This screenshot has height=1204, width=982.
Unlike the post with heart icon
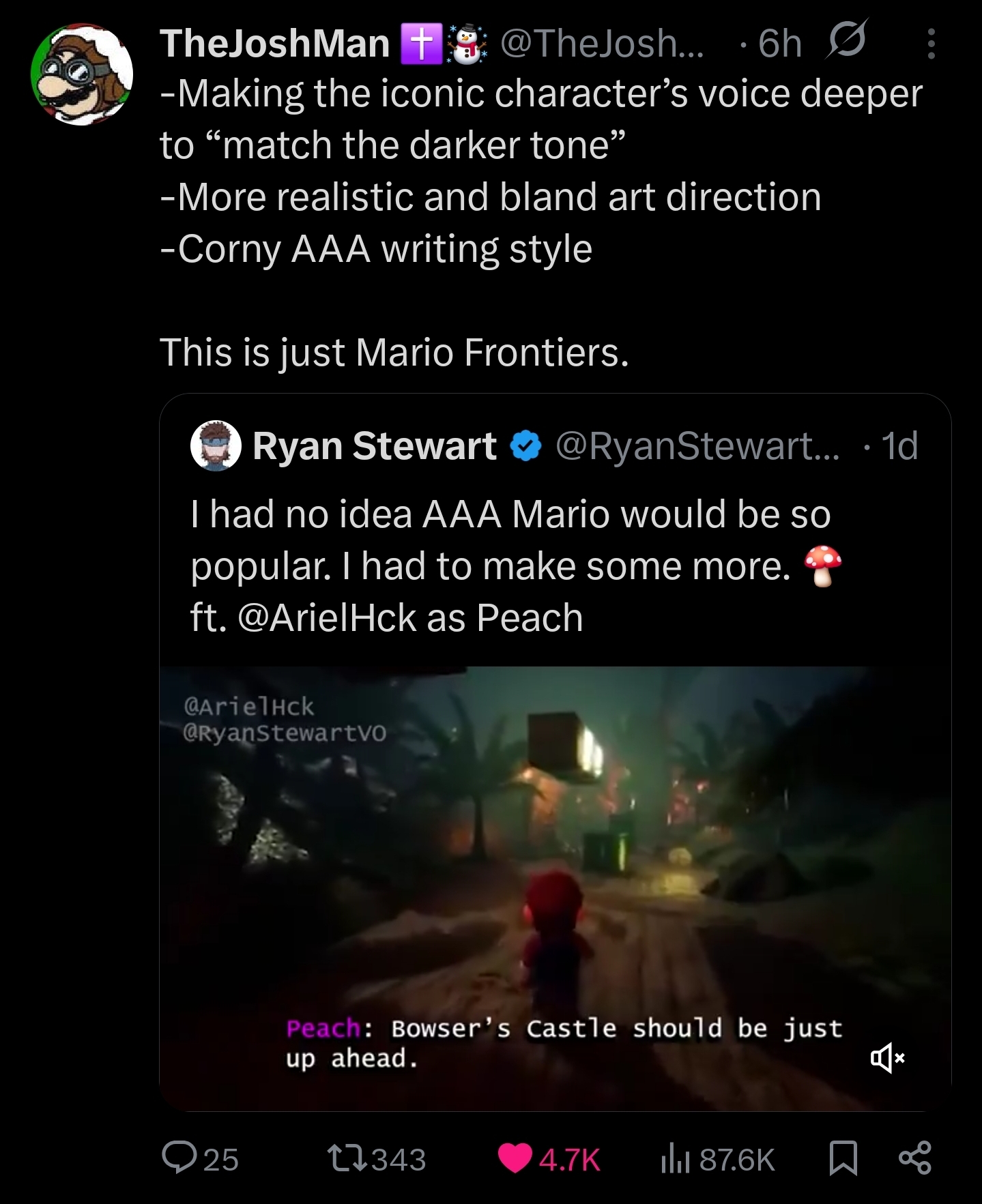click(x=515, y=1158)
